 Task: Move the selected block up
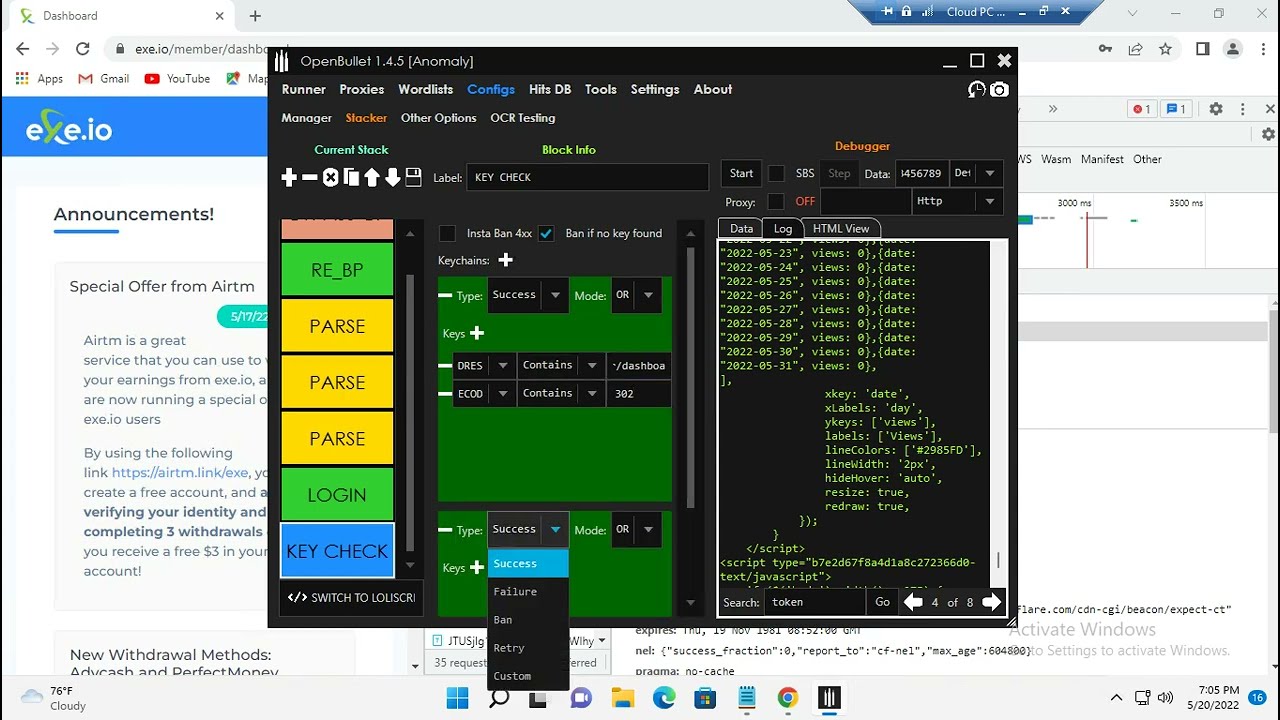[372, 177]
